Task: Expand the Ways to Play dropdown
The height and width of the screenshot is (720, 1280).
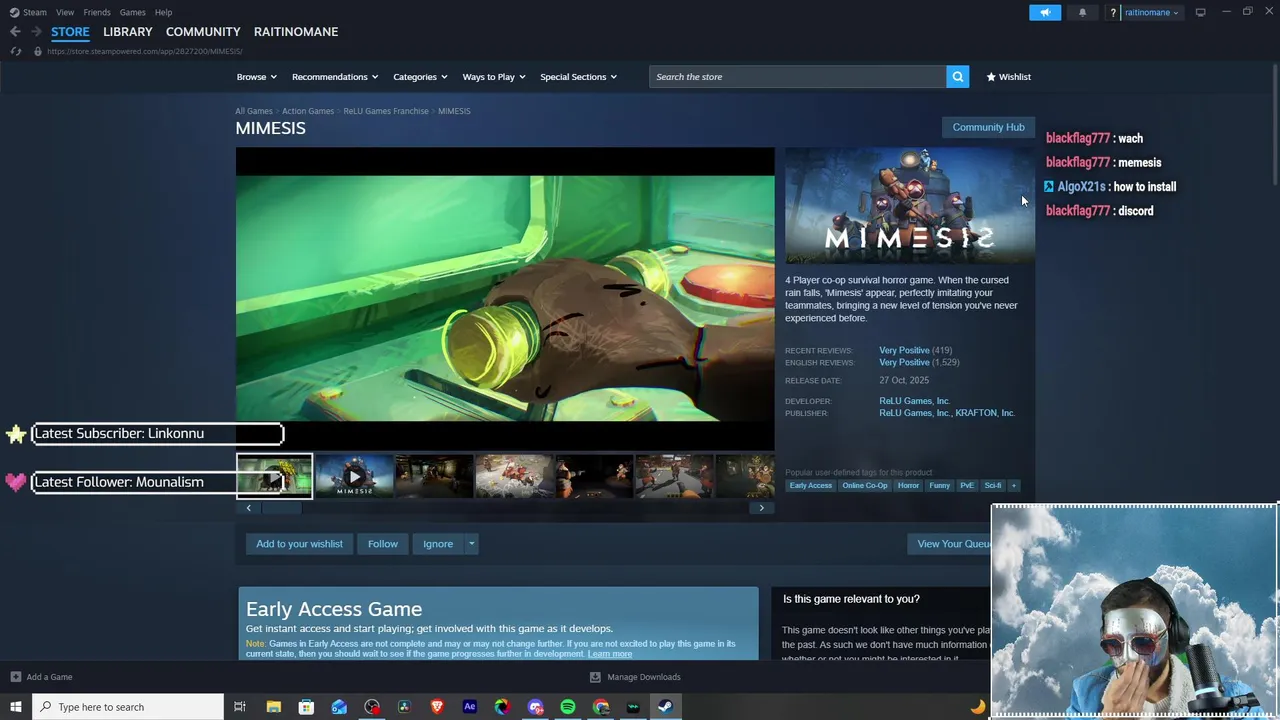Action: point(494,77)
